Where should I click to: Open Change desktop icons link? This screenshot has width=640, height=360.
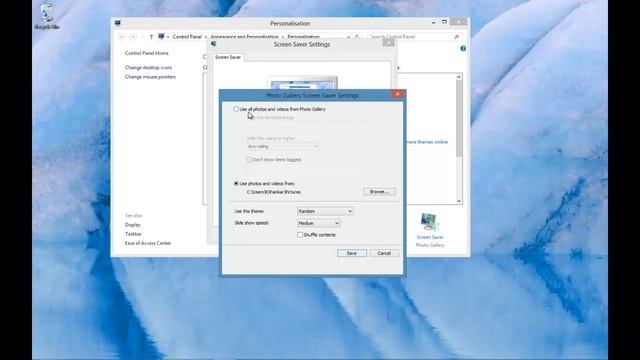pyautogui.click(x=149, y=67)
